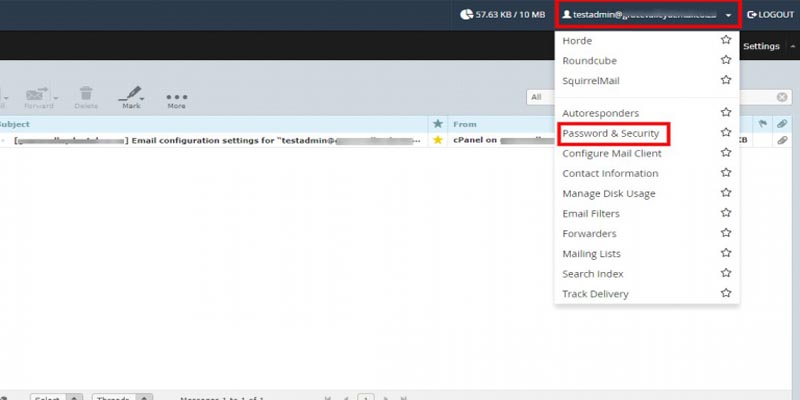Toggle the Email Filters star
The height and width of the screenshot is (400, 800).
click(726, 213)
